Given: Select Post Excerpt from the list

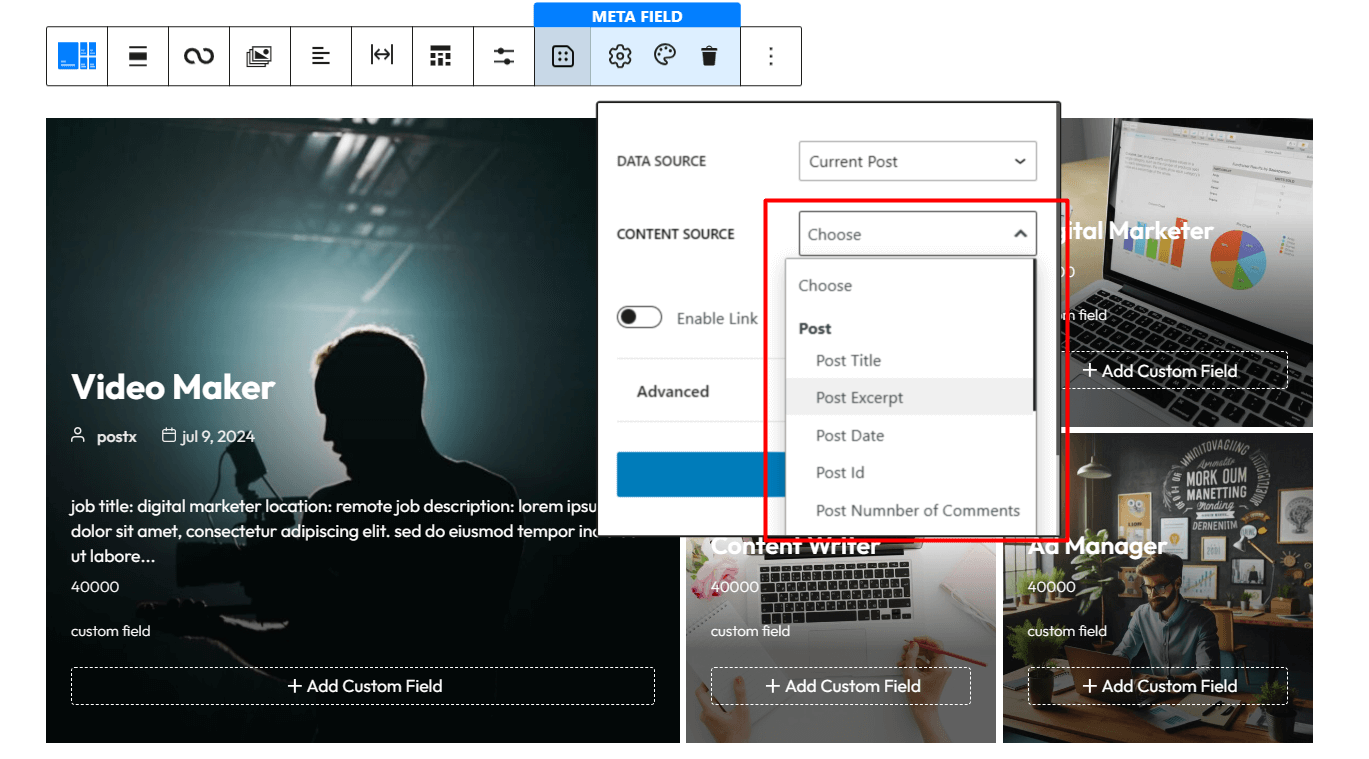Looking at the screenshot, I should (x=859, y=397).
